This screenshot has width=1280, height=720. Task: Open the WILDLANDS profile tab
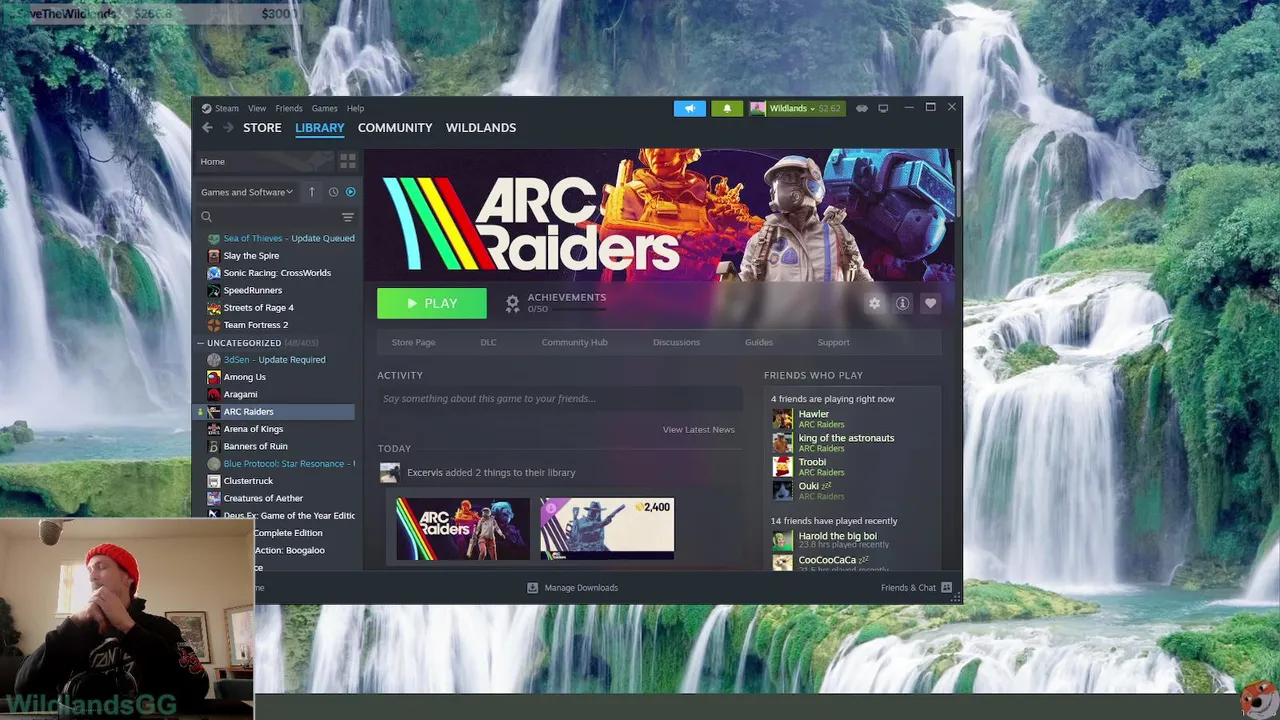[481, 128]
